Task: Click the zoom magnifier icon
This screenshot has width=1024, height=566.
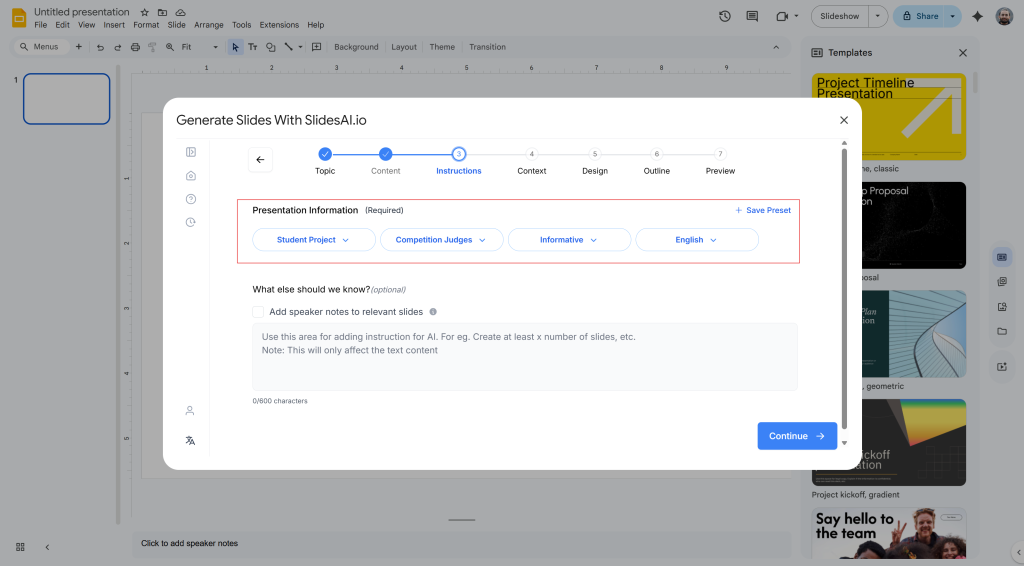Action: pyautogui.click(x=170, y=47)
